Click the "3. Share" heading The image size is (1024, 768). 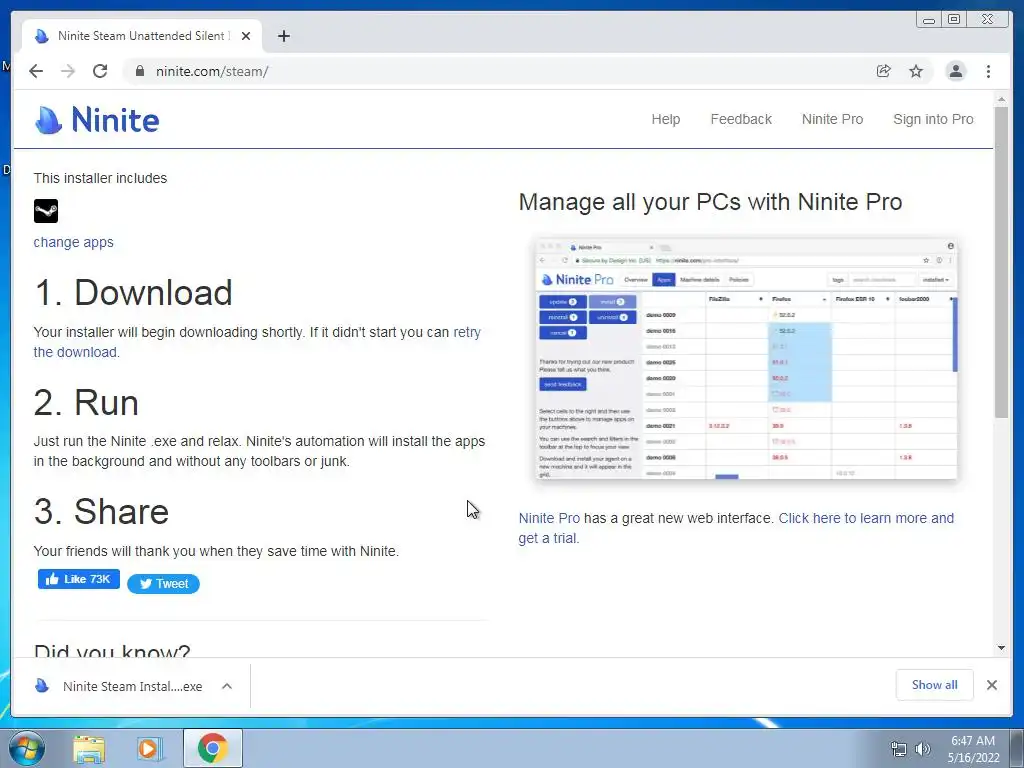click(101, 511)
